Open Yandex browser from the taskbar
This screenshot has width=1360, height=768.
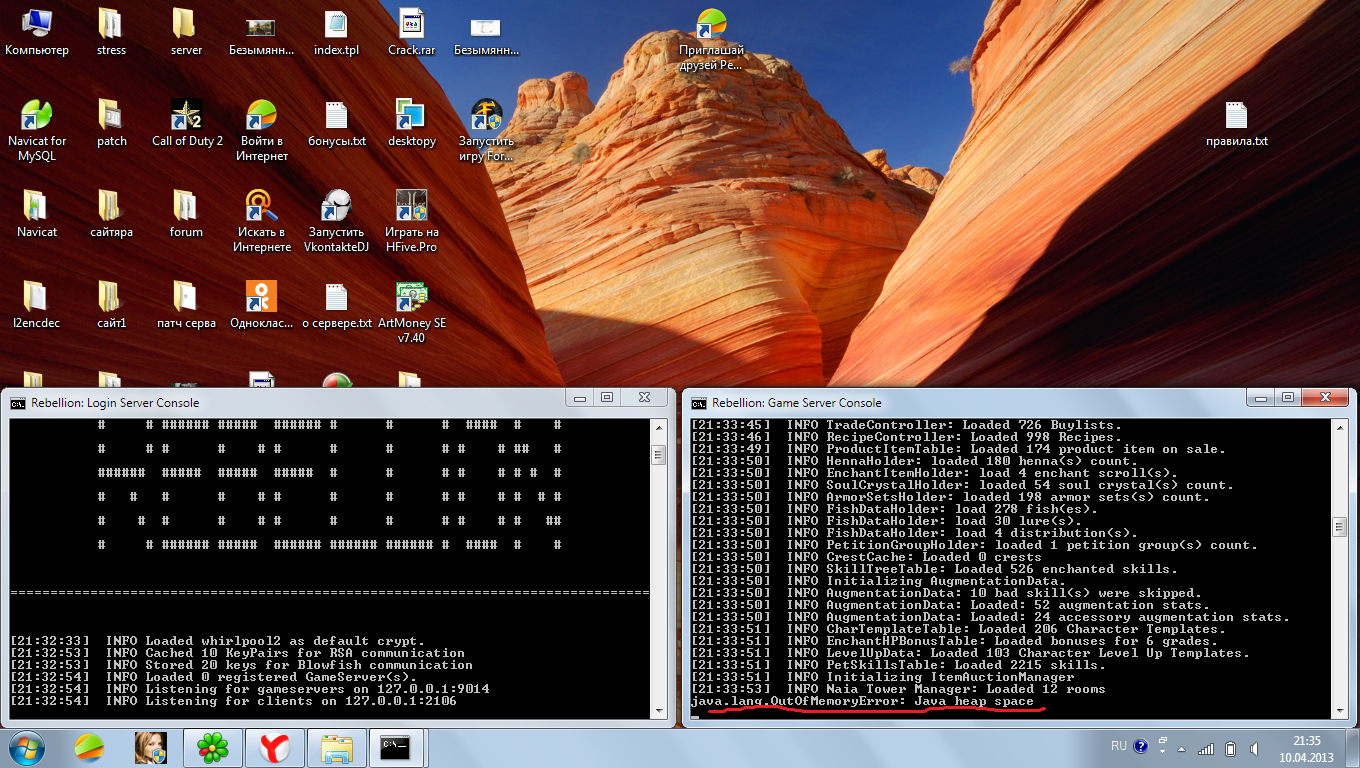[x=274, y=746]
